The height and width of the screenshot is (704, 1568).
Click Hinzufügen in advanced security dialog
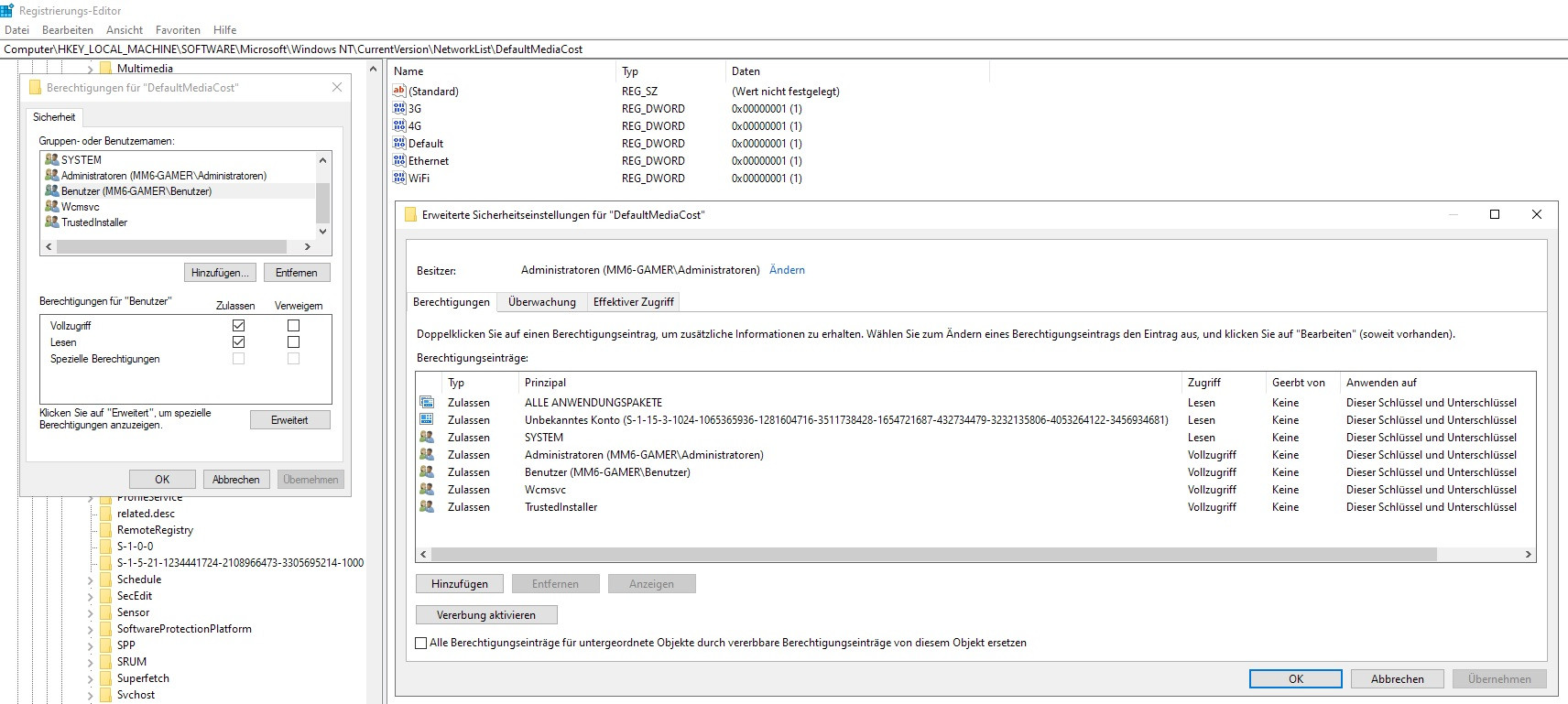(x=460, y=584)
